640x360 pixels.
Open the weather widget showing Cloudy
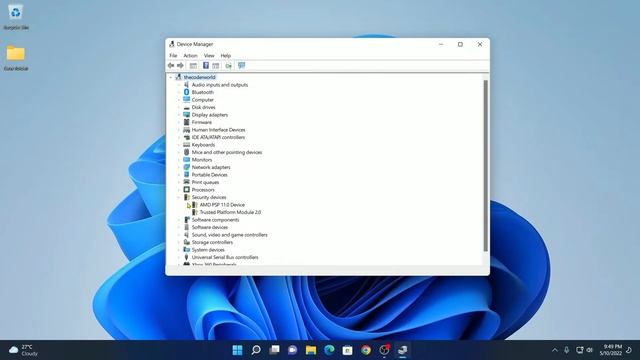tap(24, 350)
